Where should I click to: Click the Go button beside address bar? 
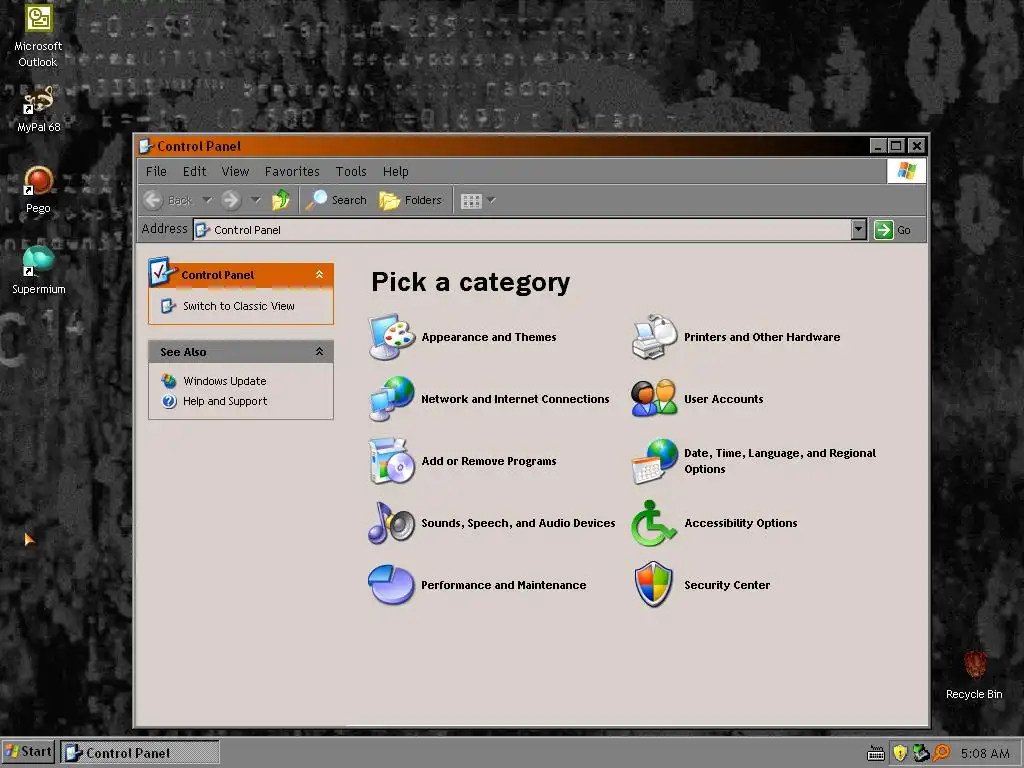(x=893, y=229)
